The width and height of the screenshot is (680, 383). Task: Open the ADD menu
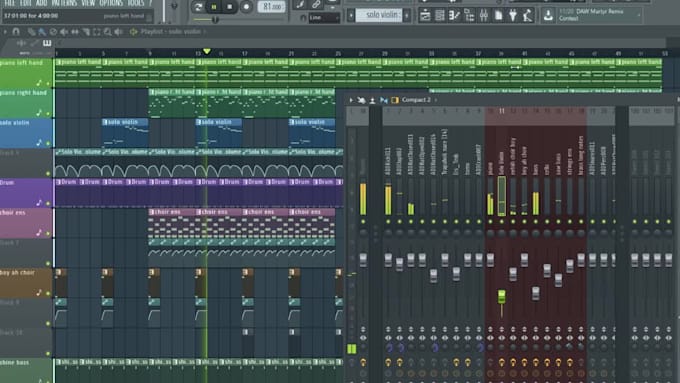coord(42,3)
